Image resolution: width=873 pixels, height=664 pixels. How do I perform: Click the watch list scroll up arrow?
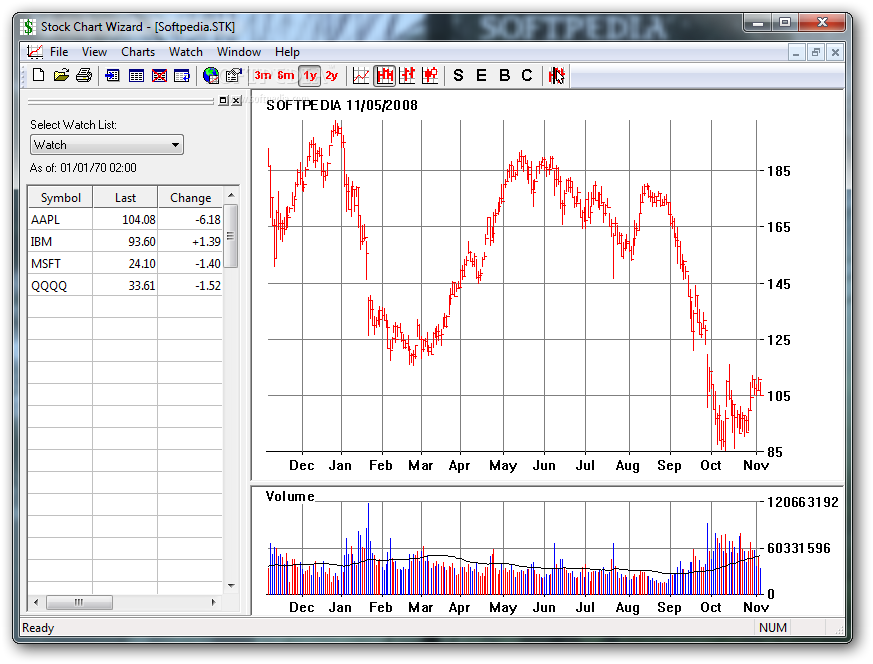point(231,195)
